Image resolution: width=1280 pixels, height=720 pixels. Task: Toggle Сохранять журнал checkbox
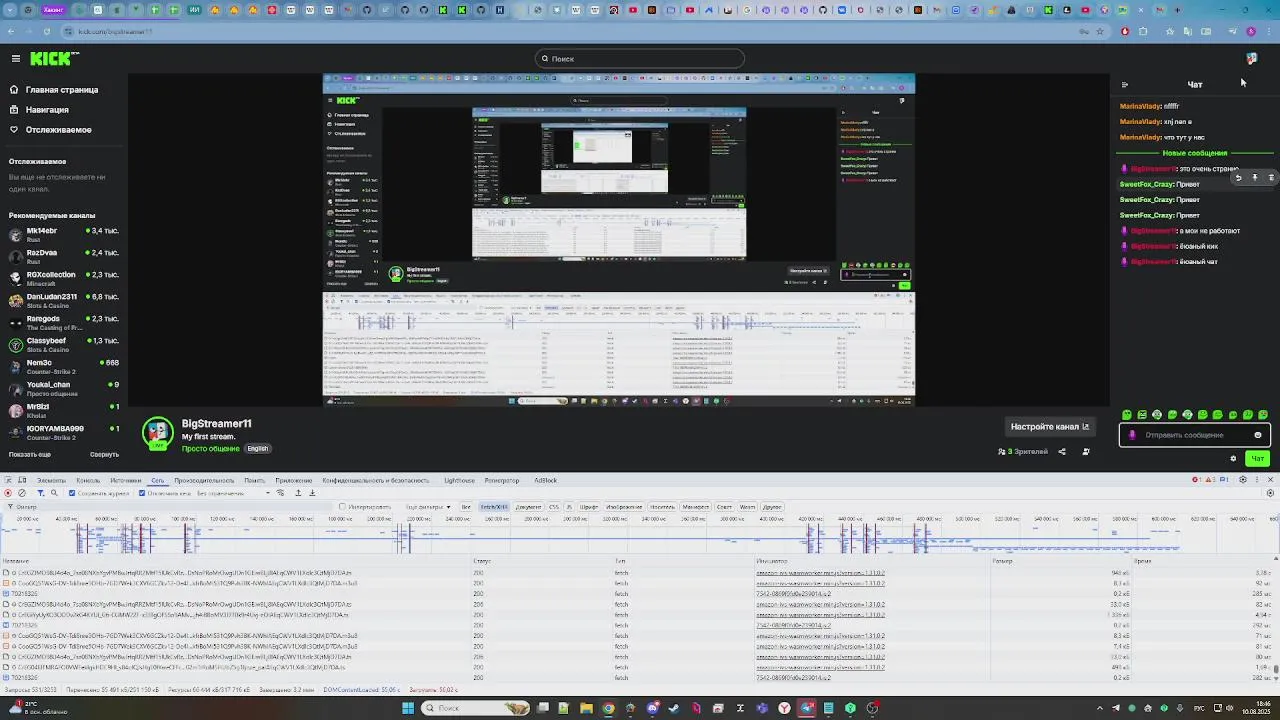72,493
